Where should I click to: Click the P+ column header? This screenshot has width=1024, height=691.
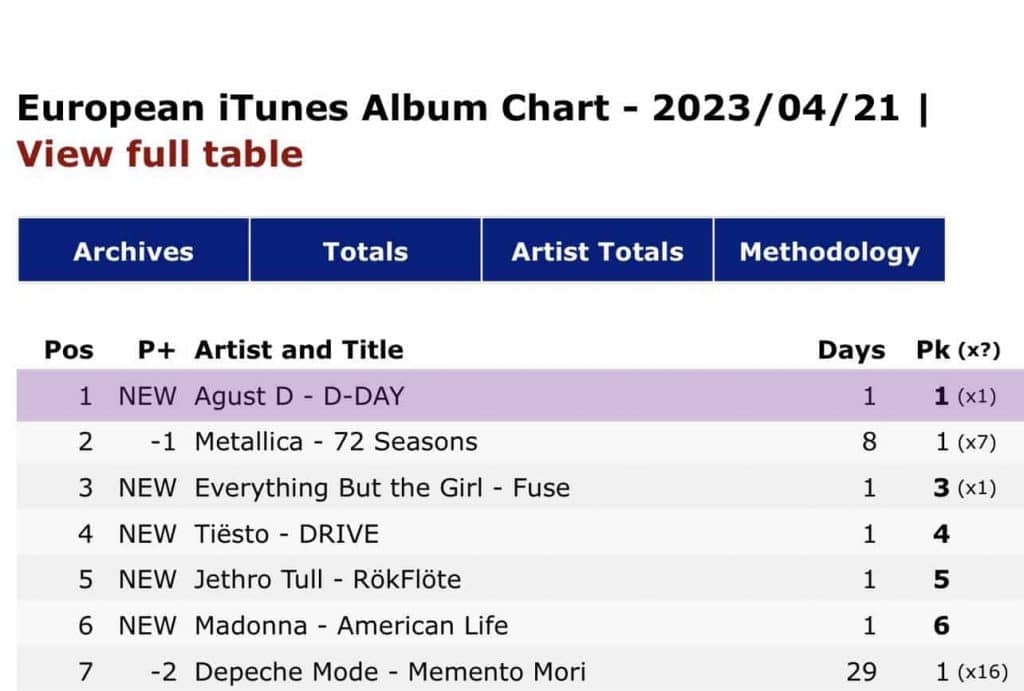pos(156,350)
